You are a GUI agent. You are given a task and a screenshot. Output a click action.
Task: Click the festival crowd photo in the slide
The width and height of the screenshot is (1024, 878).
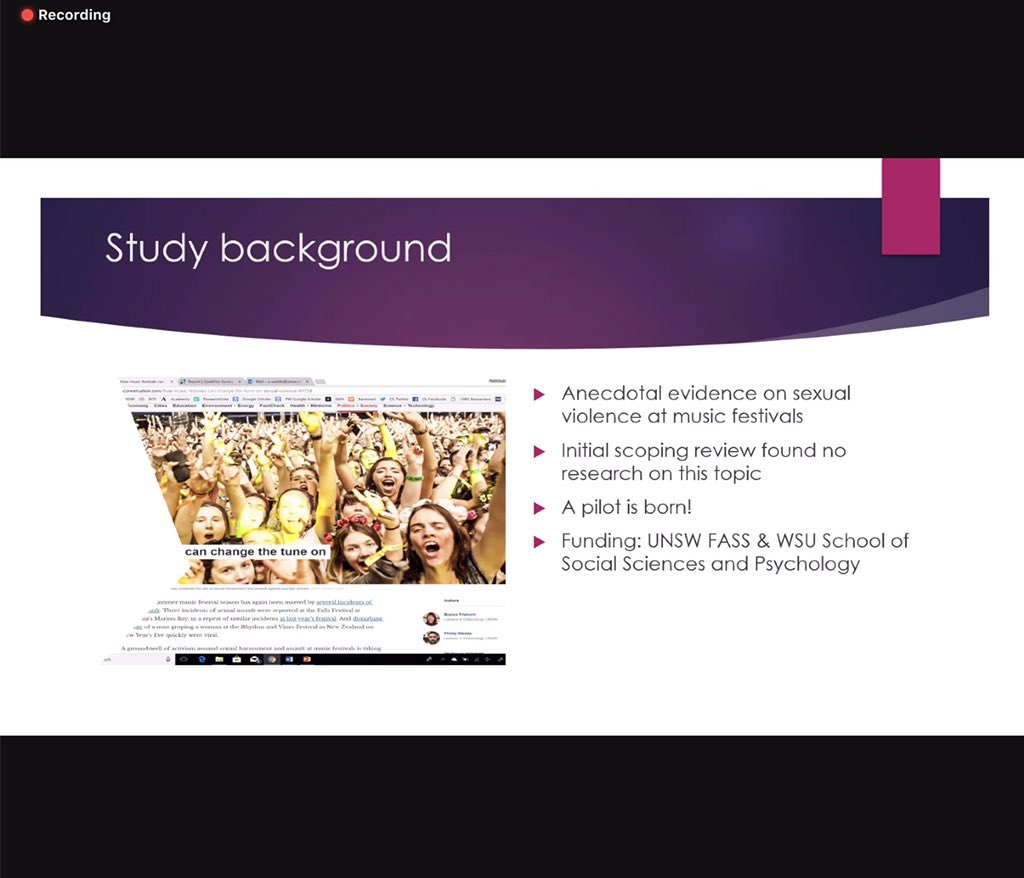click(319, 498)
